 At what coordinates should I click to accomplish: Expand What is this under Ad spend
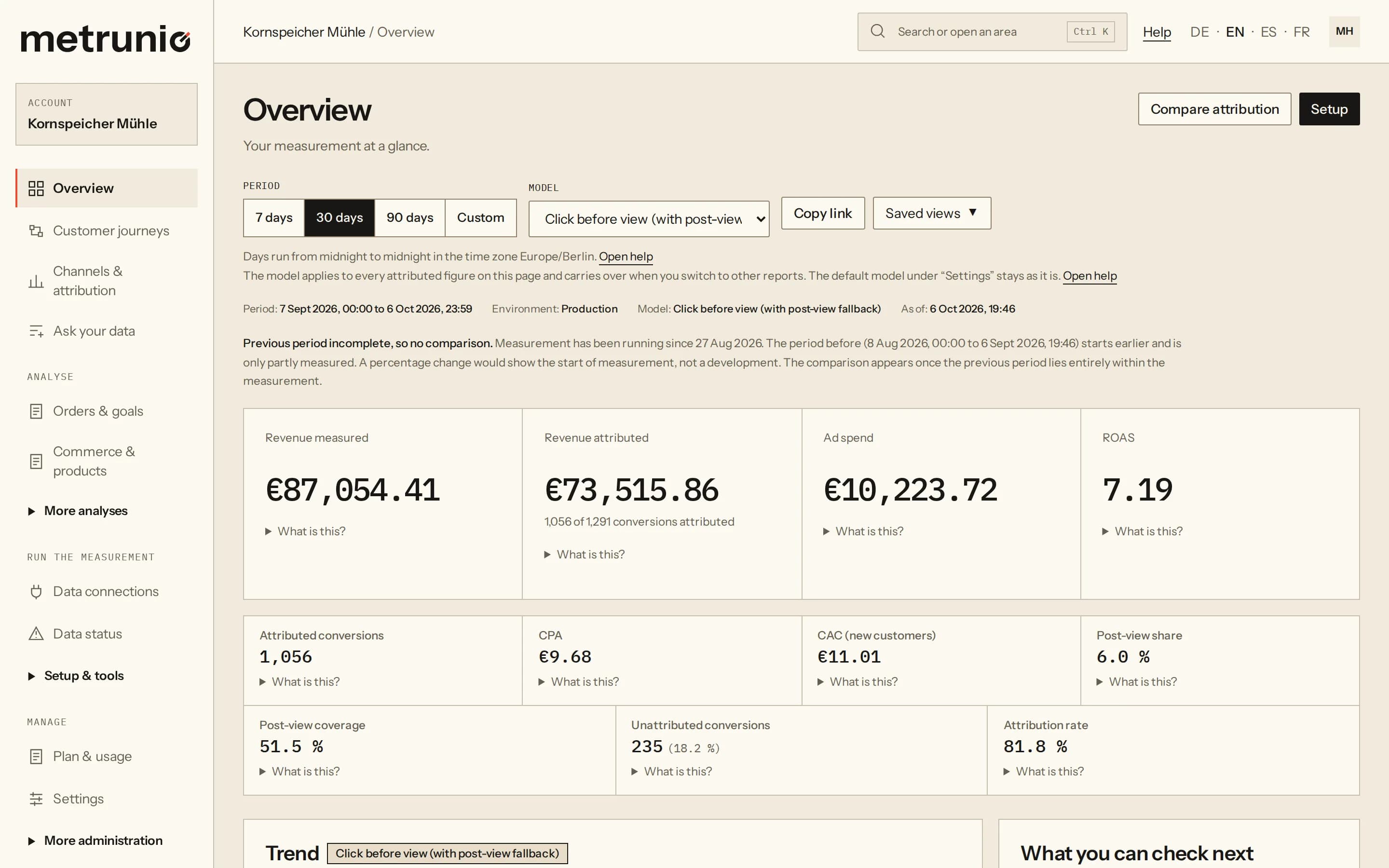pos(863,531)
